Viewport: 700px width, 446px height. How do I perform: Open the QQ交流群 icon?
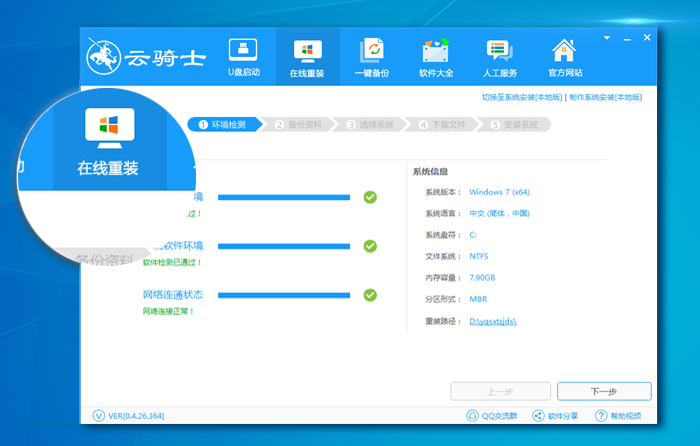(x=472, y=416)
